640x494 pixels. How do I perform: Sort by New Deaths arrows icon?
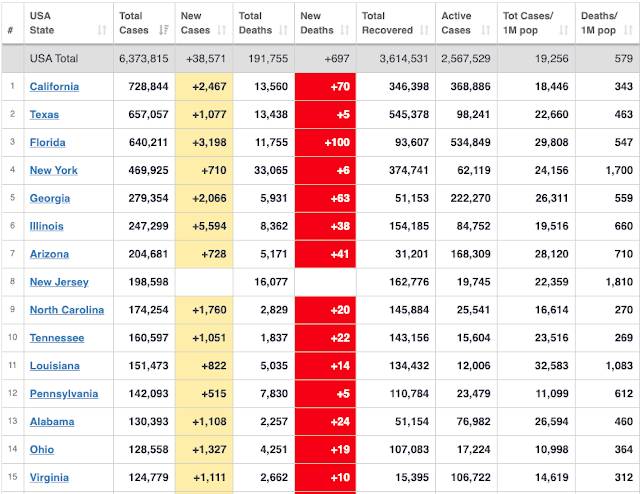coord(345,30)
